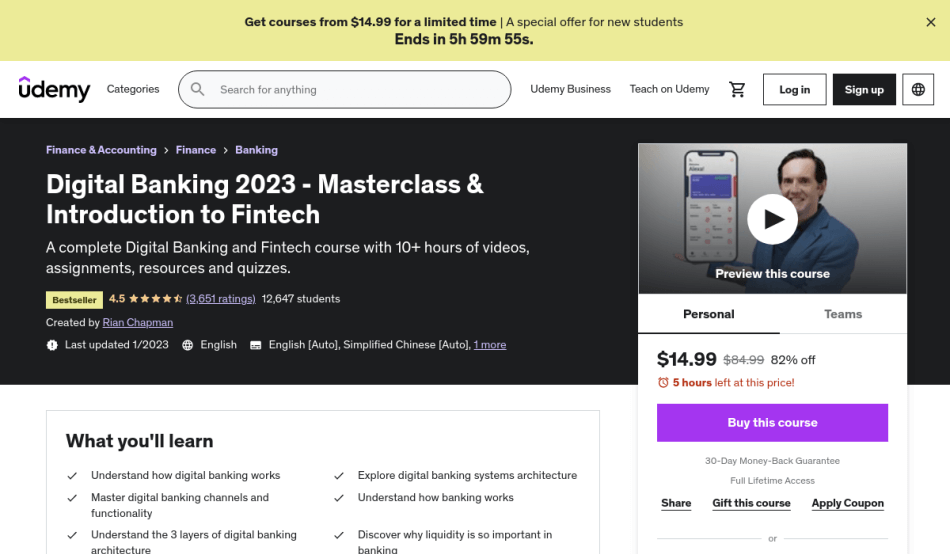Open the Categories menu
This screenshot has height=554, width=950.
click(133, 89)
